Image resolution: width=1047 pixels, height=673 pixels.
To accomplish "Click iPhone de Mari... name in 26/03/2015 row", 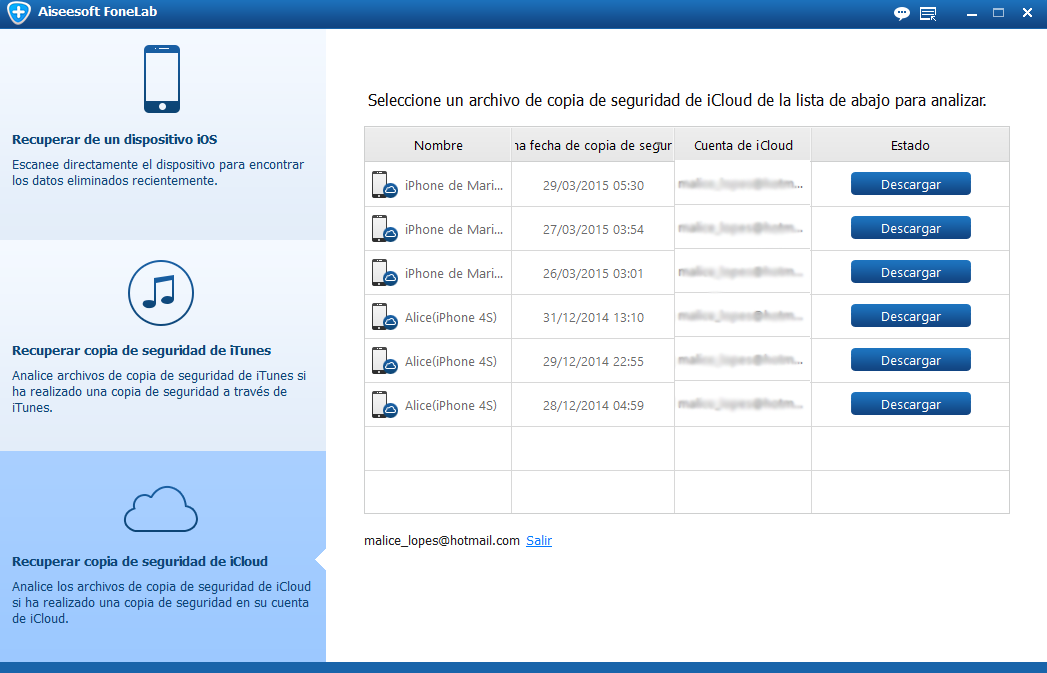I will 454,274.
